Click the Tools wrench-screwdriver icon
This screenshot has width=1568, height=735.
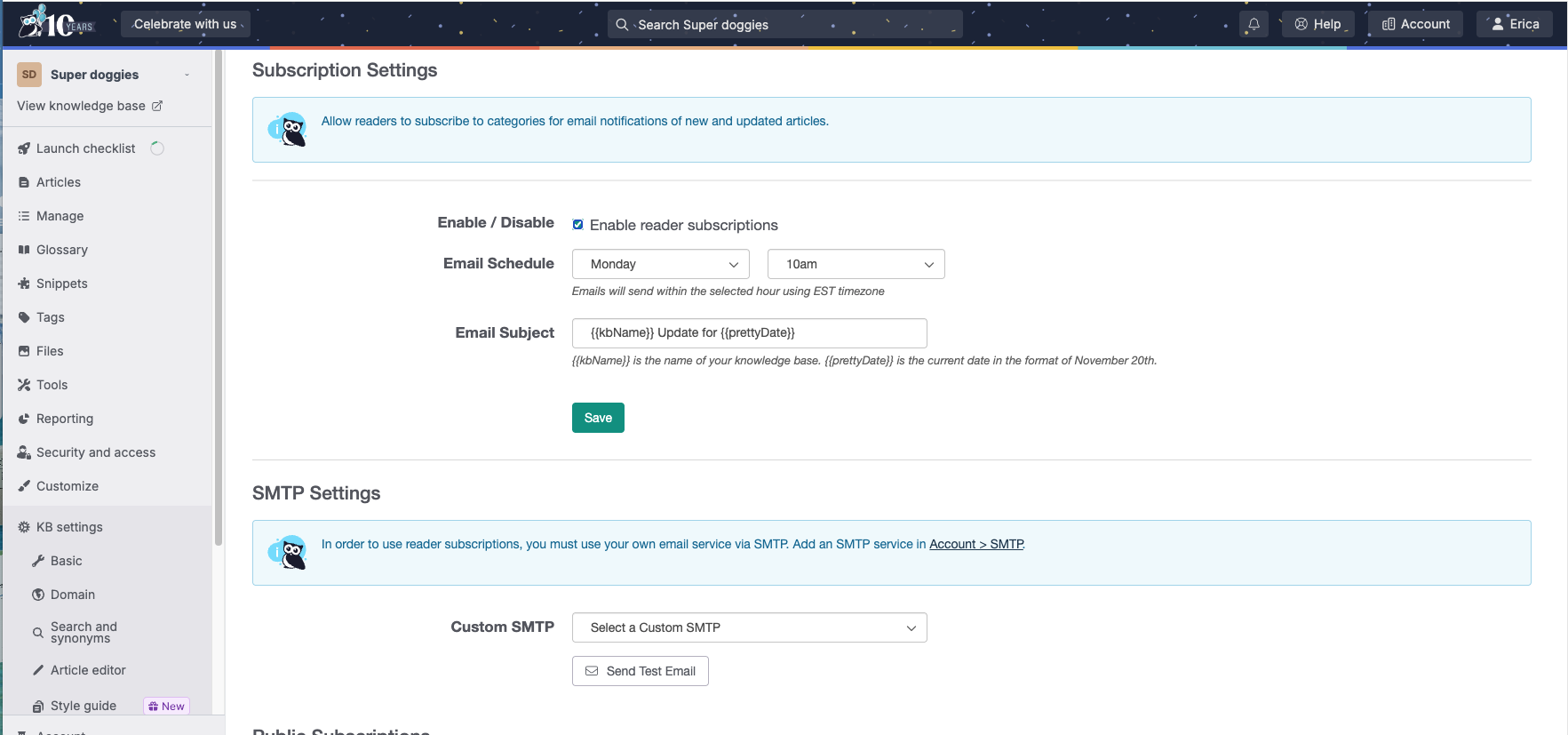click(24, 385)
